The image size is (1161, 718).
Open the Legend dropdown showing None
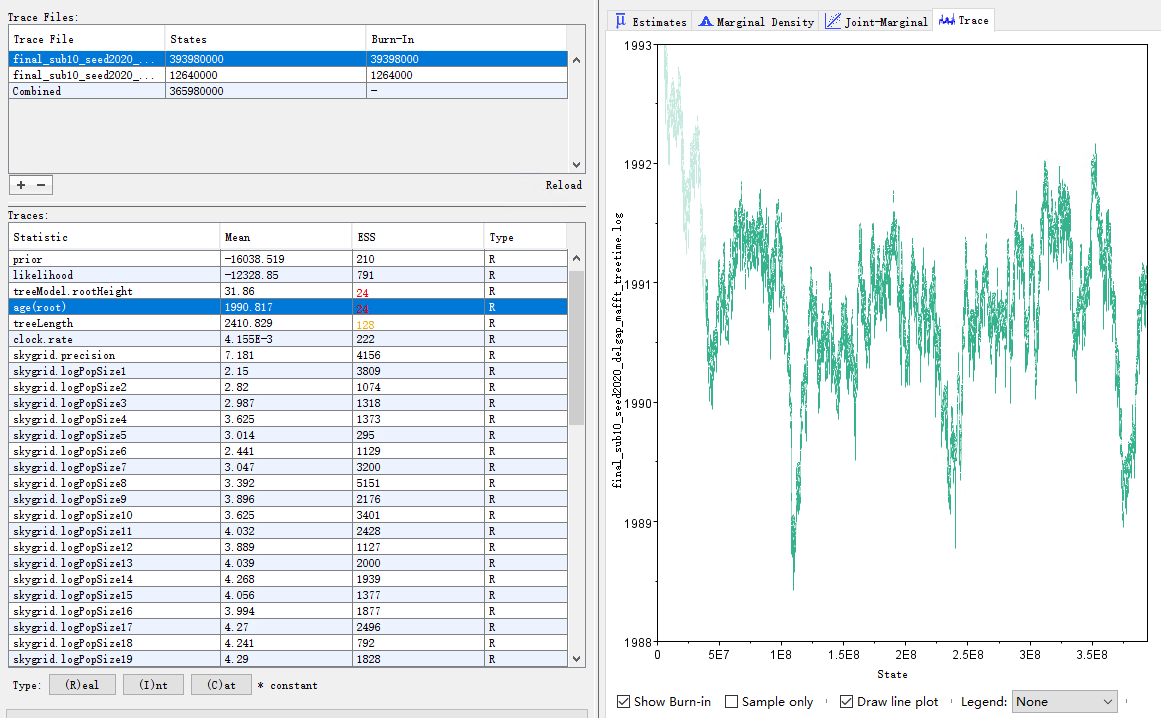(1064, 701)
